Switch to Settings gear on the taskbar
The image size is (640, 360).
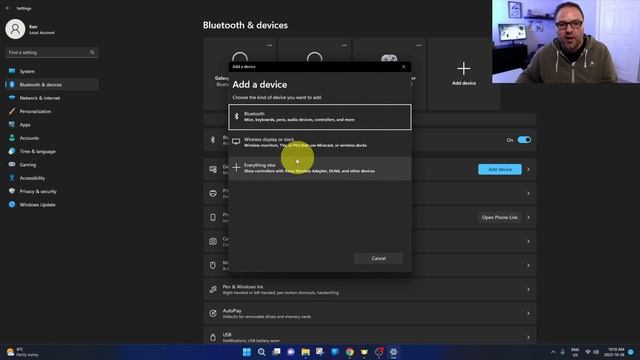393,352
